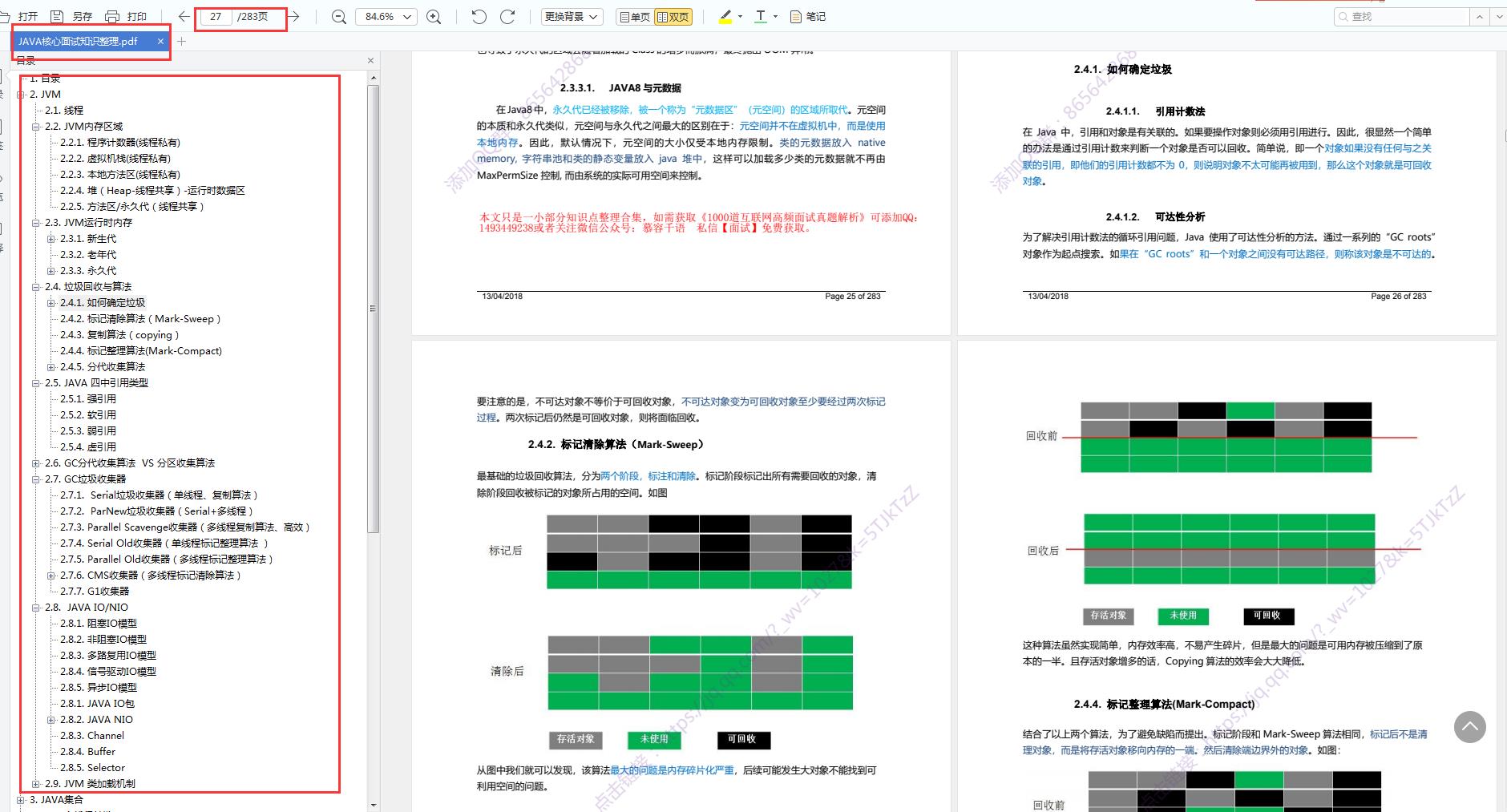Rotate page clockwise
This screenshot has width=1507, height=812.
(507, 16)
